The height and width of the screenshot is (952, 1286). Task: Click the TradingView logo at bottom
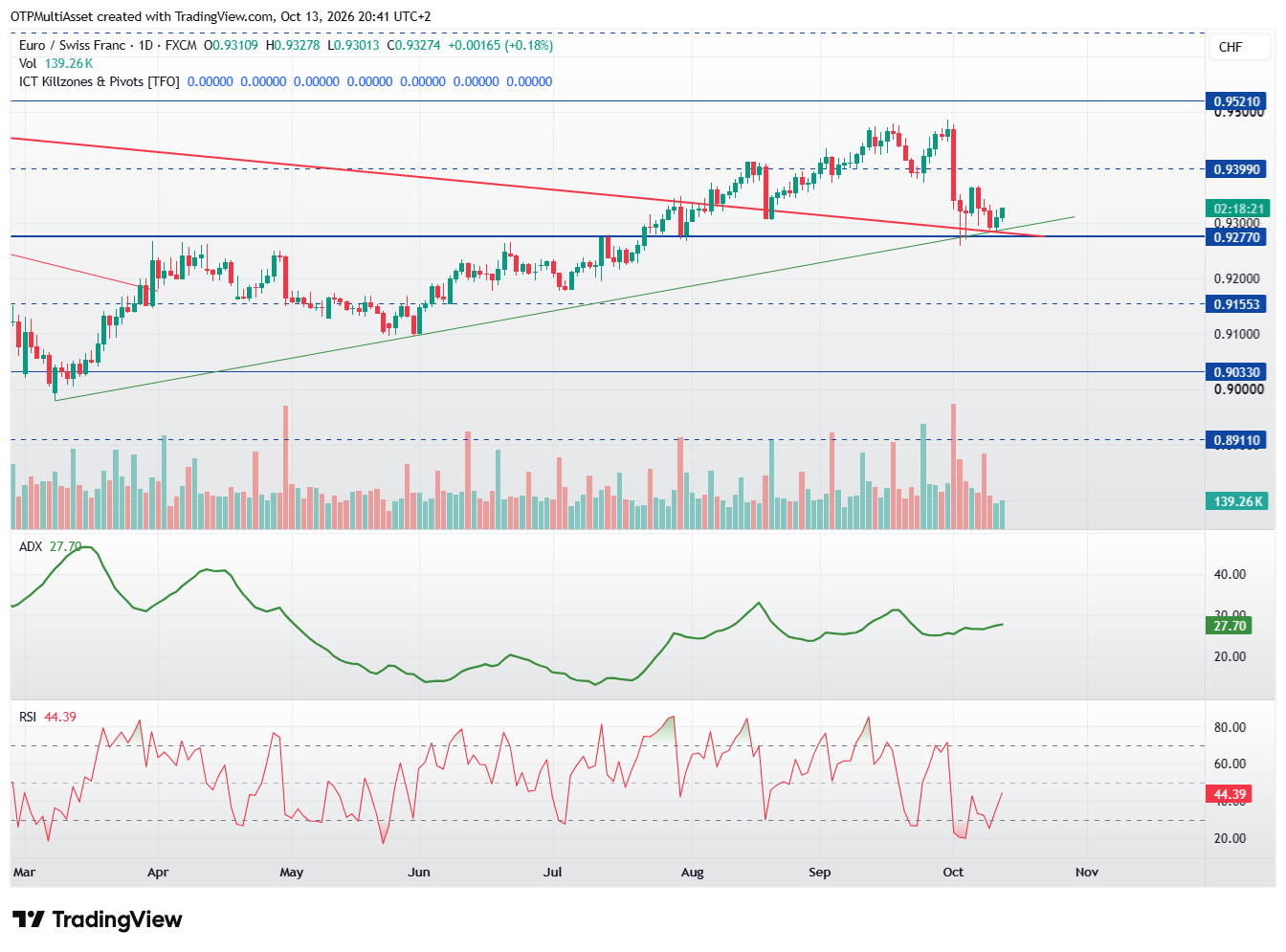[97, 919]
